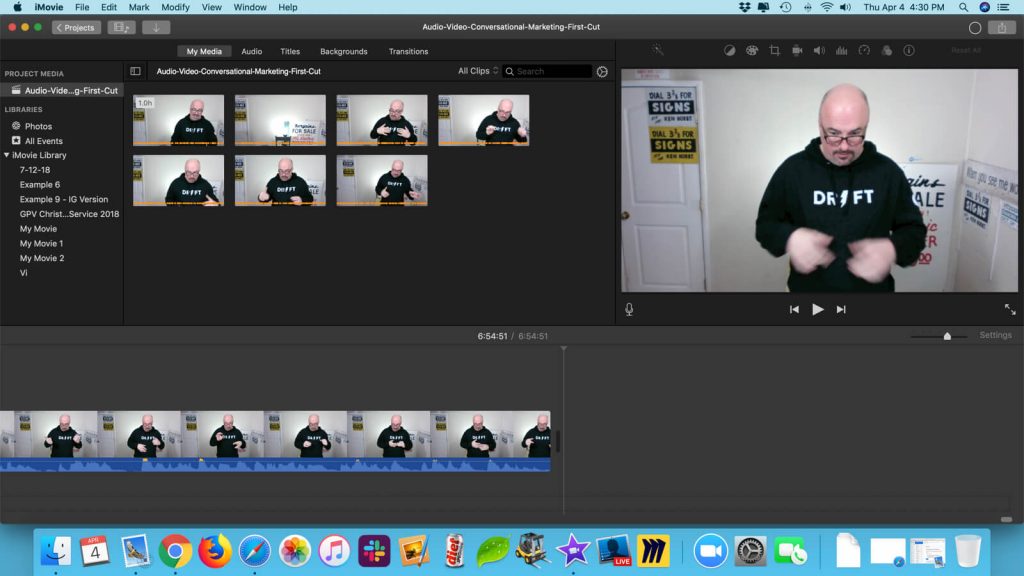
Task: Open the Modify menu
Action: coord(175,7)
